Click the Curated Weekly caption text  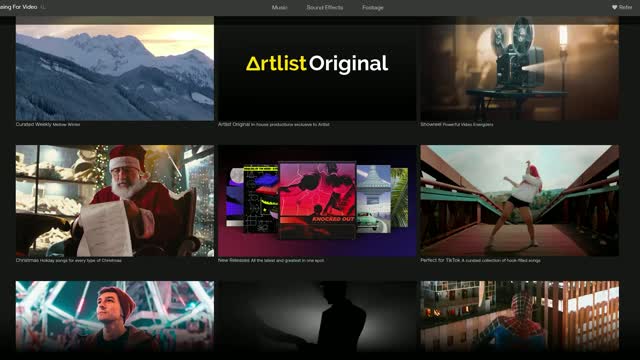[48, 124]
